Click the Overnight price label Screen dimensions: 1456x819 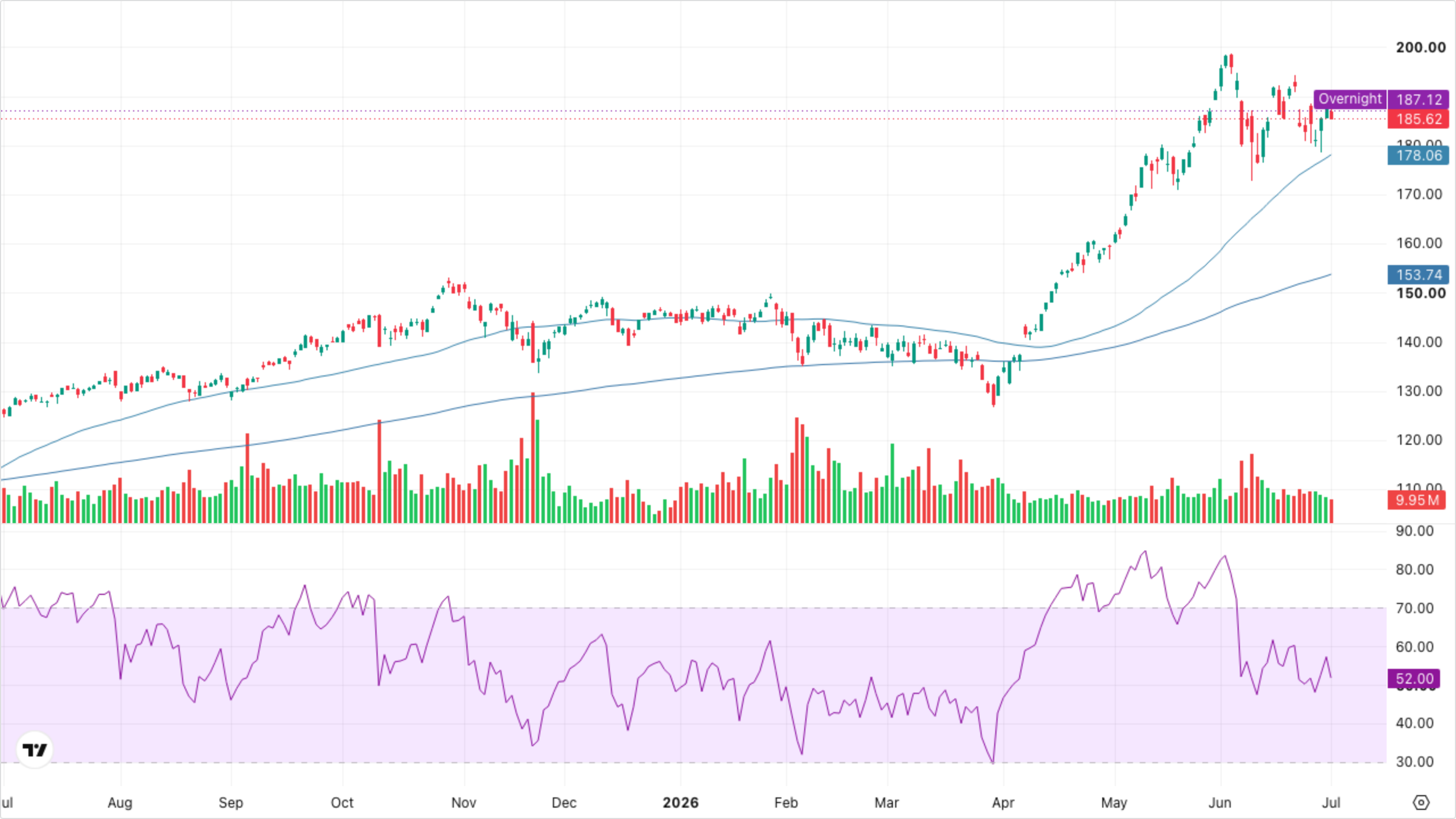point(1350,99)
